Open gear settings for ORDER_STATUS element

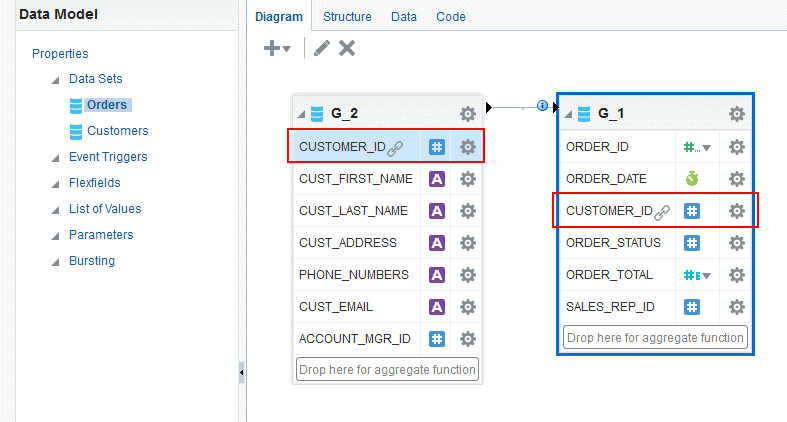(736, 243)
